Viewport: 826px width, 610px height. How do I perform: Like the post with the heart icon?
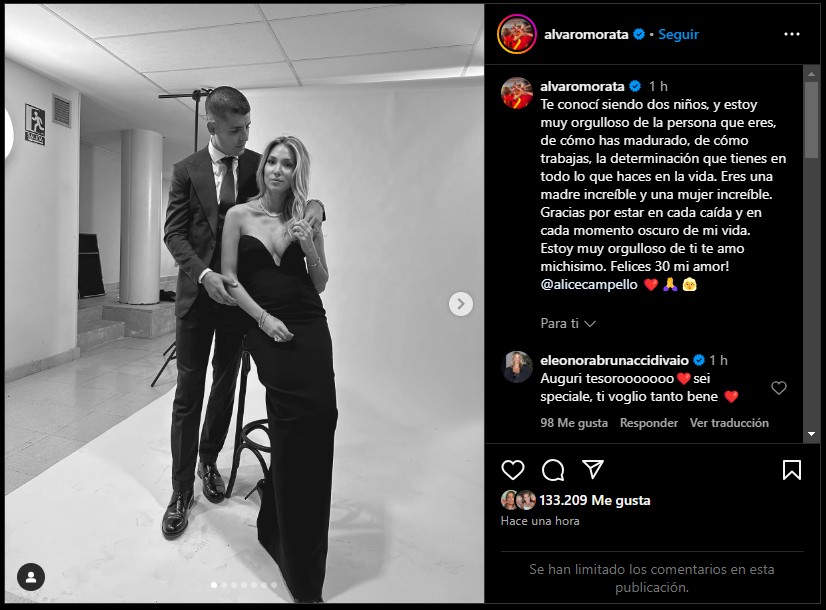(x=513, y=470)
